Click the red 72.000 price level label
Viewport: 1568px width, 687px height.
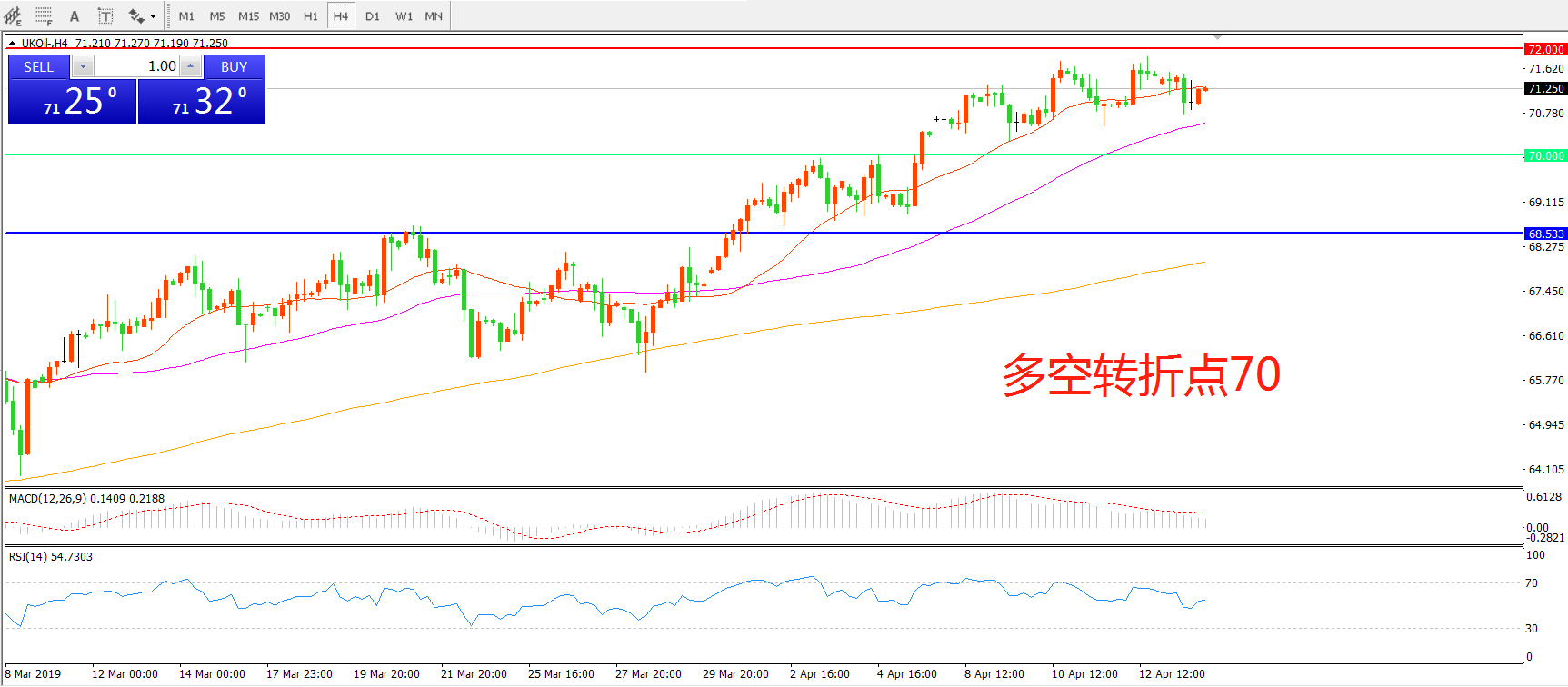click(1545, 49)
